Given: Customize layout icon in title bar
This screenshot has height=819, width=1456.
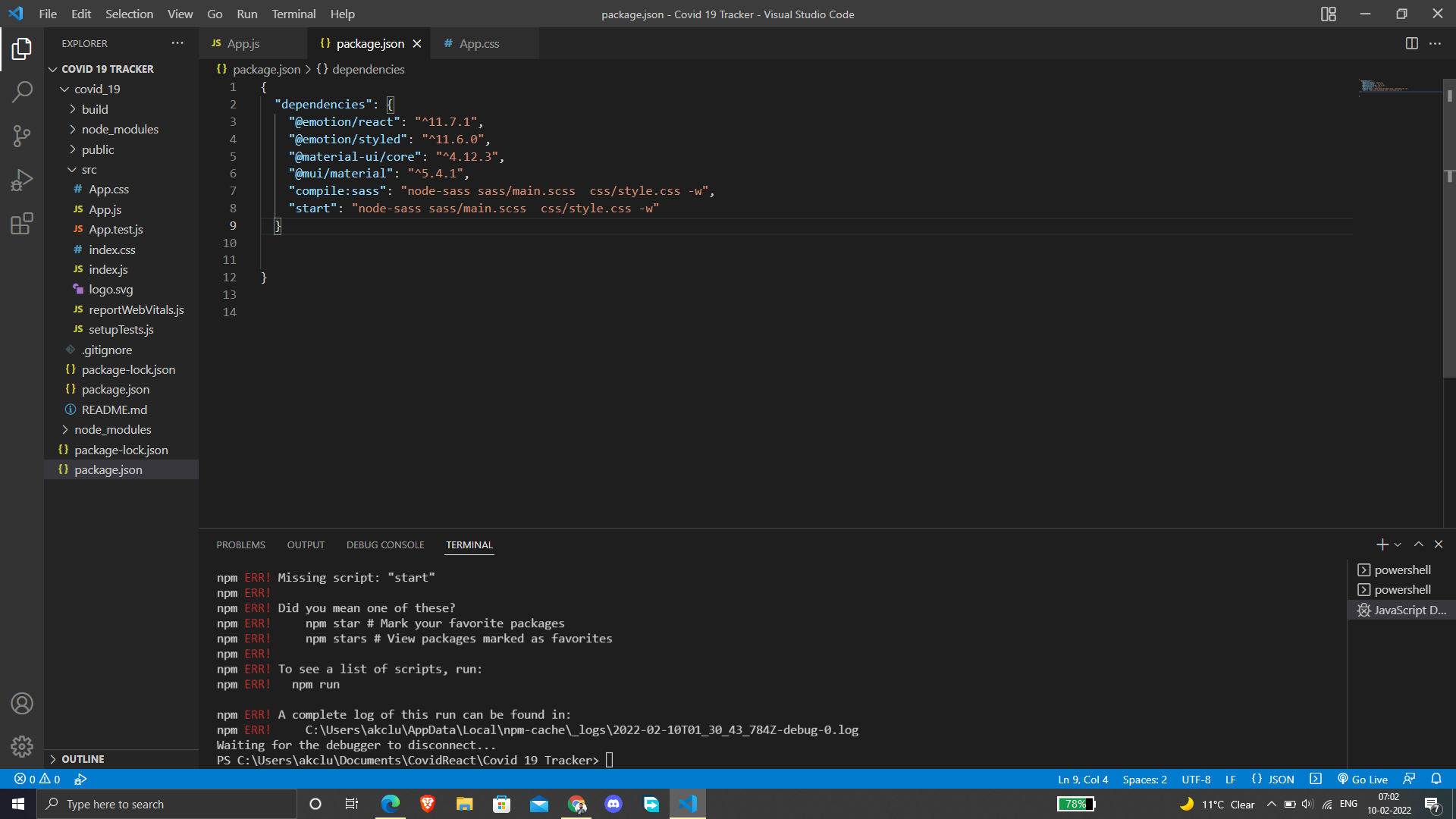Looking at the screenshot, I should point(1329,14).
